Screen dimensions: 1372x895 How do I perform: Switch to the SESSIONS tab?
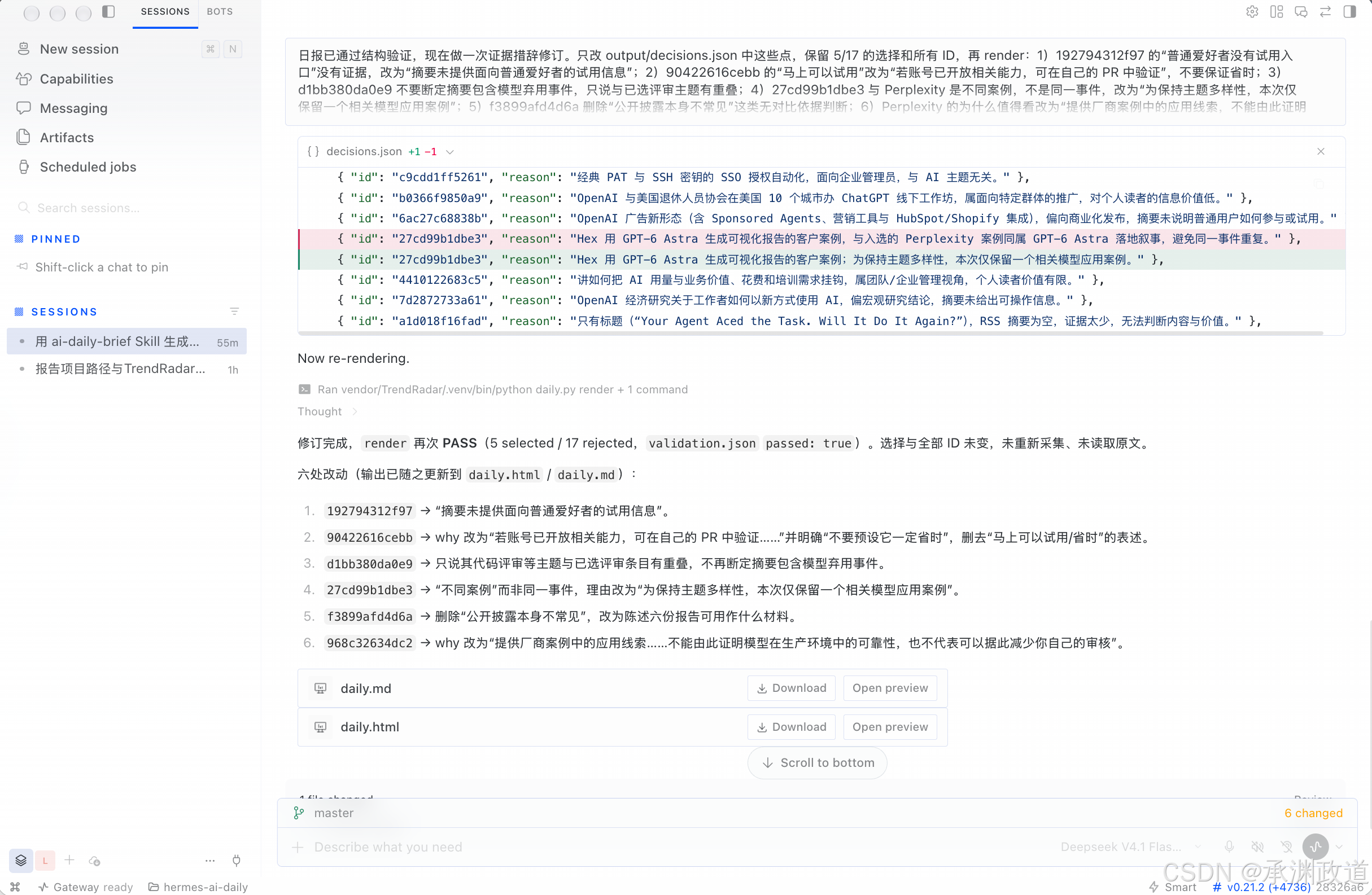(x=165, y=11)
